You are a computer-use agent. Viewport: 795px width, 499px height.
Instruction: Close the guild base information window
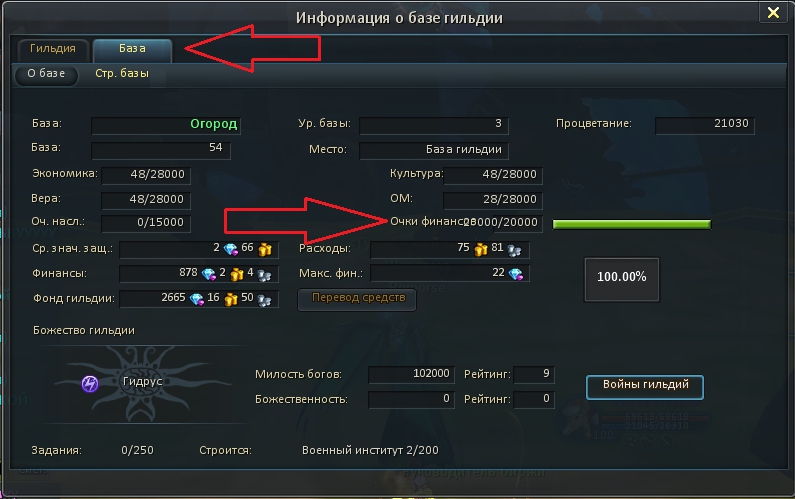pyautogui.click(x=773, y=12)
